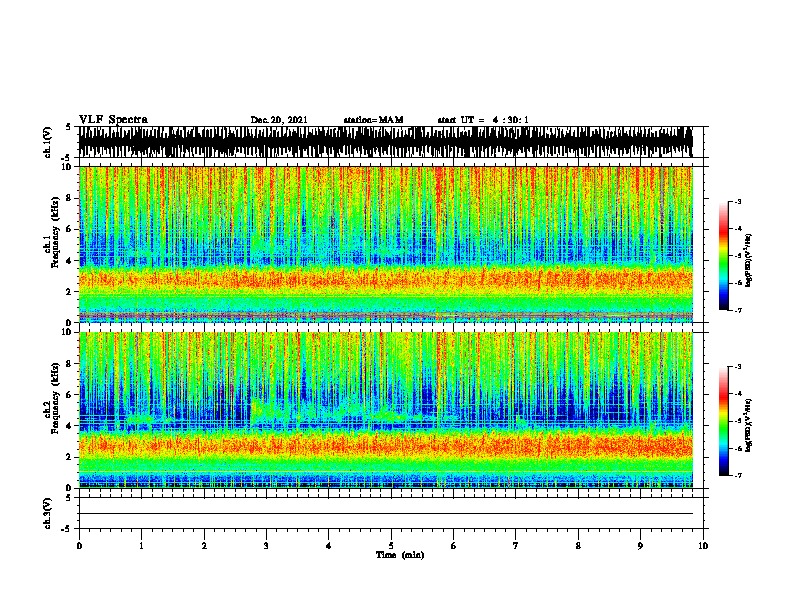Click the flat ch.3 voltage trace line
Screen dimensions: 792x612
[386, 514]
